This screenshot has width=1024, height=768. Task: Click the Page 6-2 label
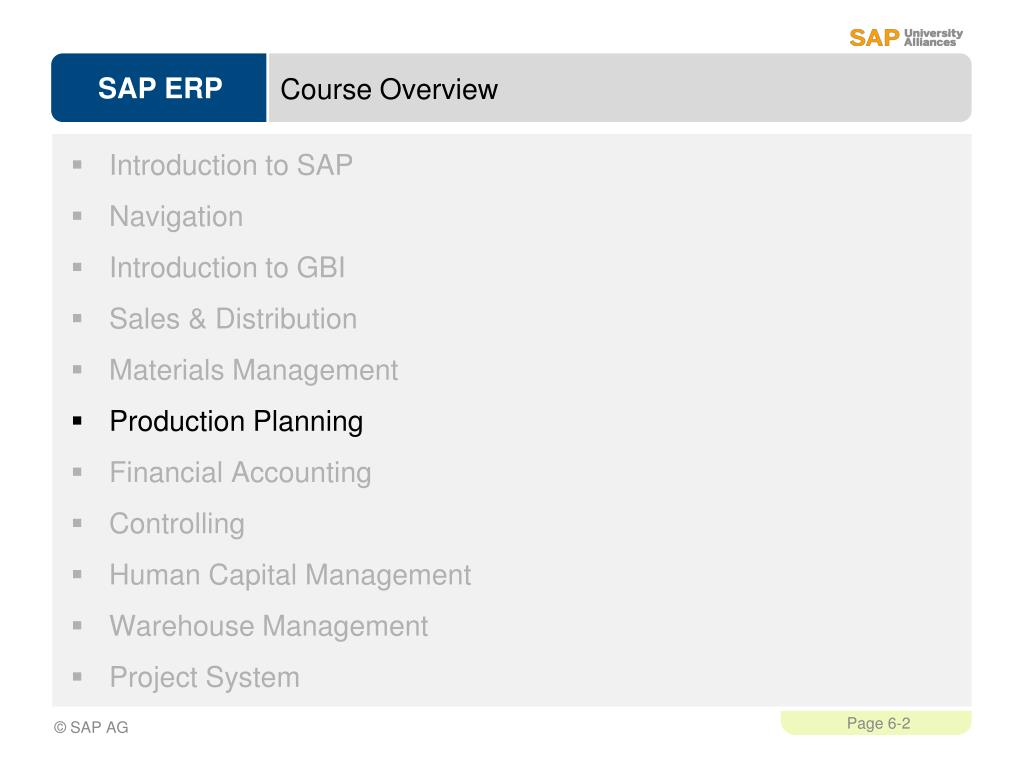pos(878,723)
